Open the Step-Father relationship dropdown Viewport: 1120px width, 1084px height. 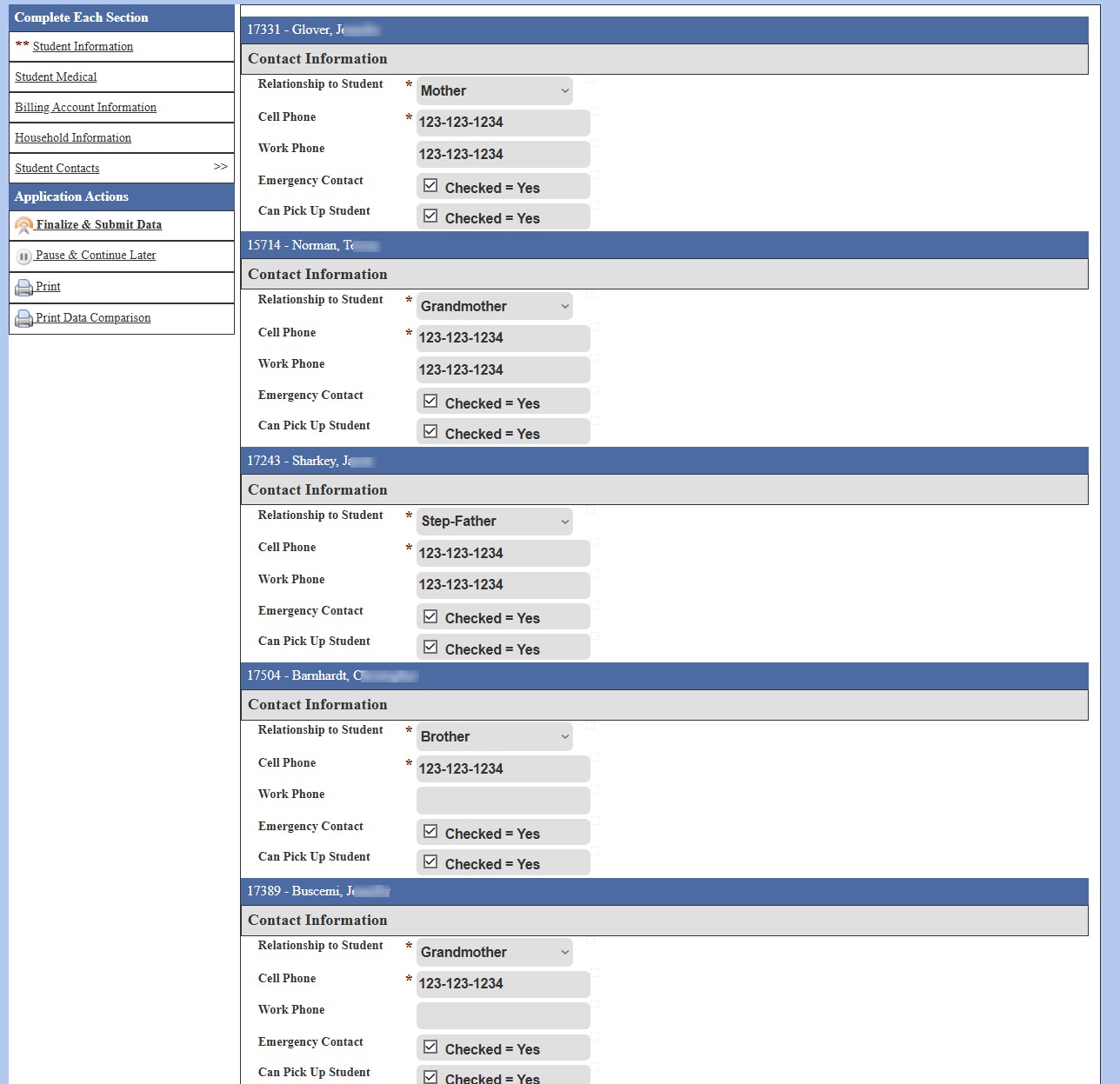click(x=495, y=522)
